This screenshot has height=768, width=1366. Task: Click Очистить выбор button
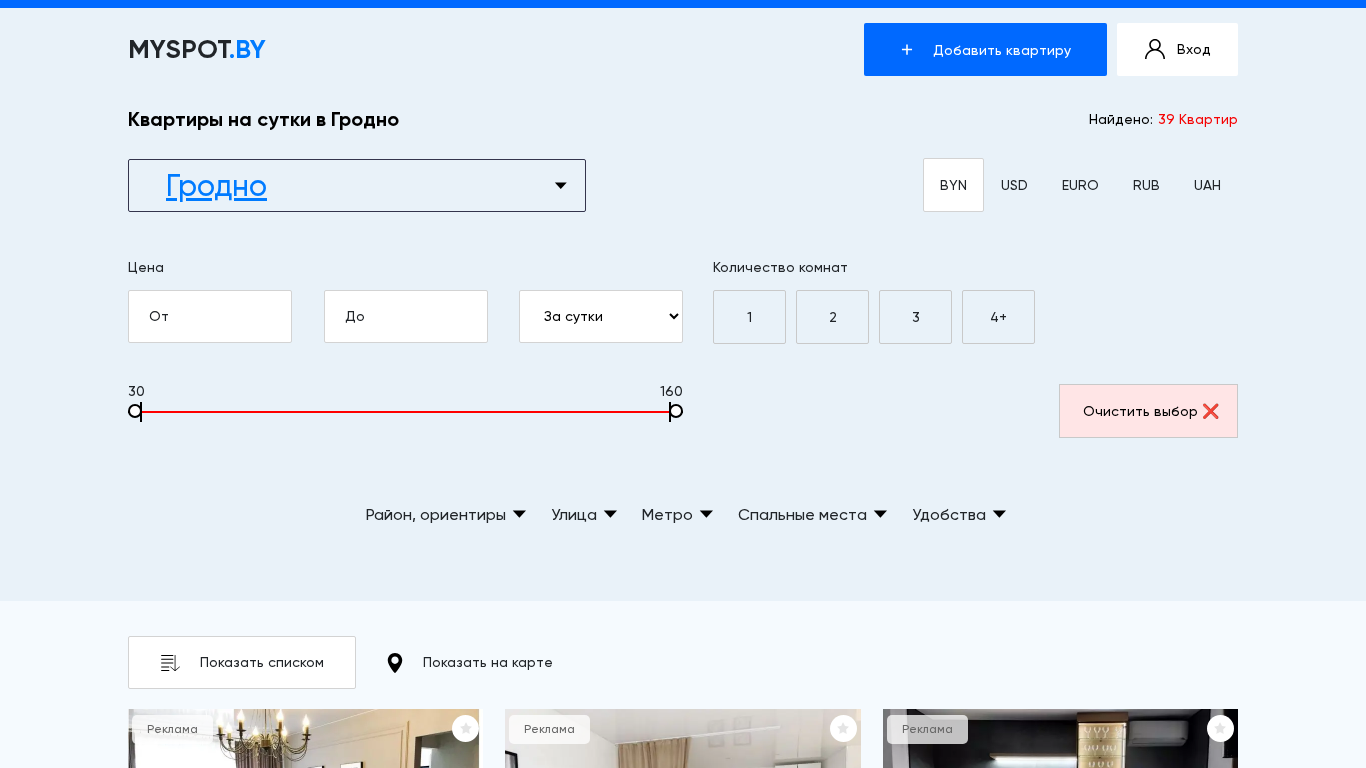[x=1148, y=411]
